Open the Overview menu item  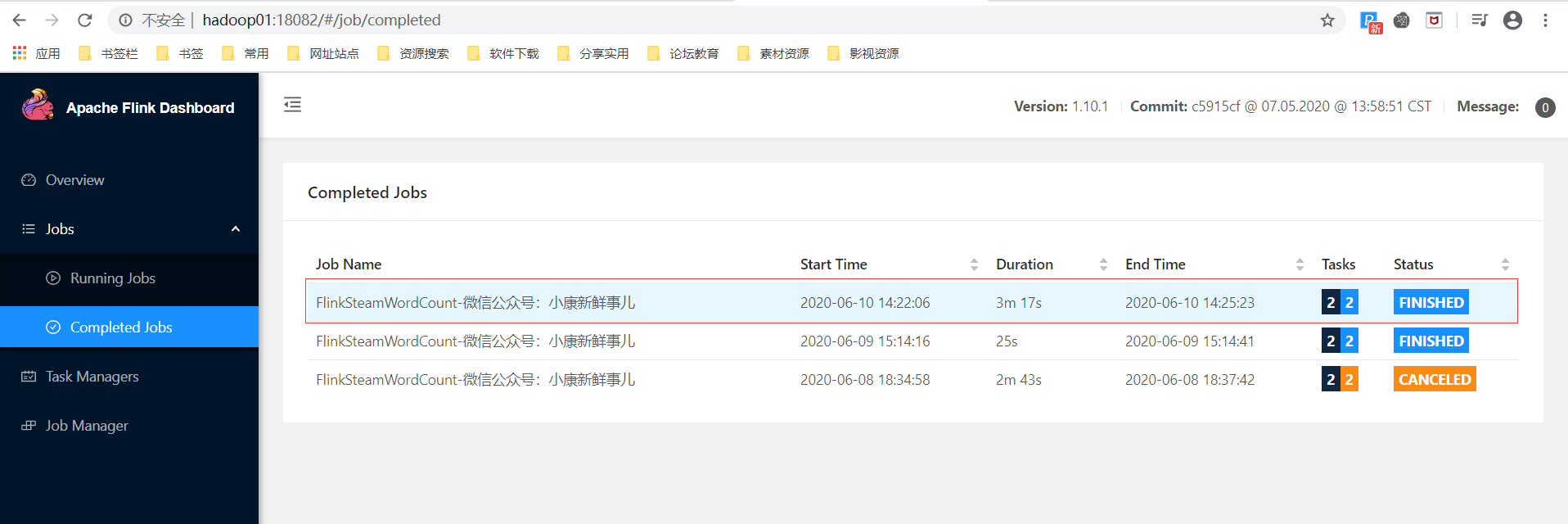click(129, 179)
